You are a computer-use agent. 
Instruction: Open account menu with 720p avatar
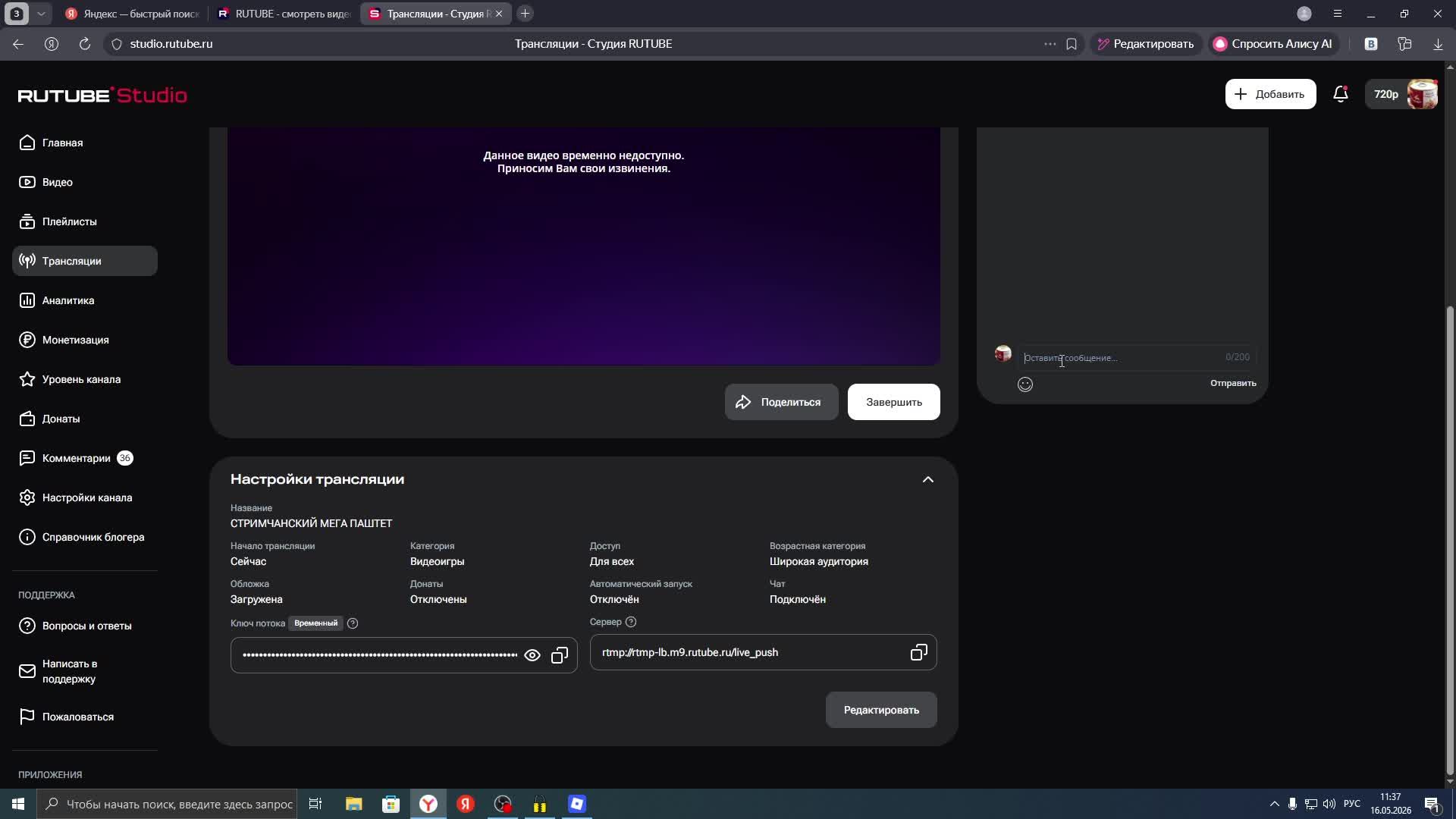(1401, 94)
